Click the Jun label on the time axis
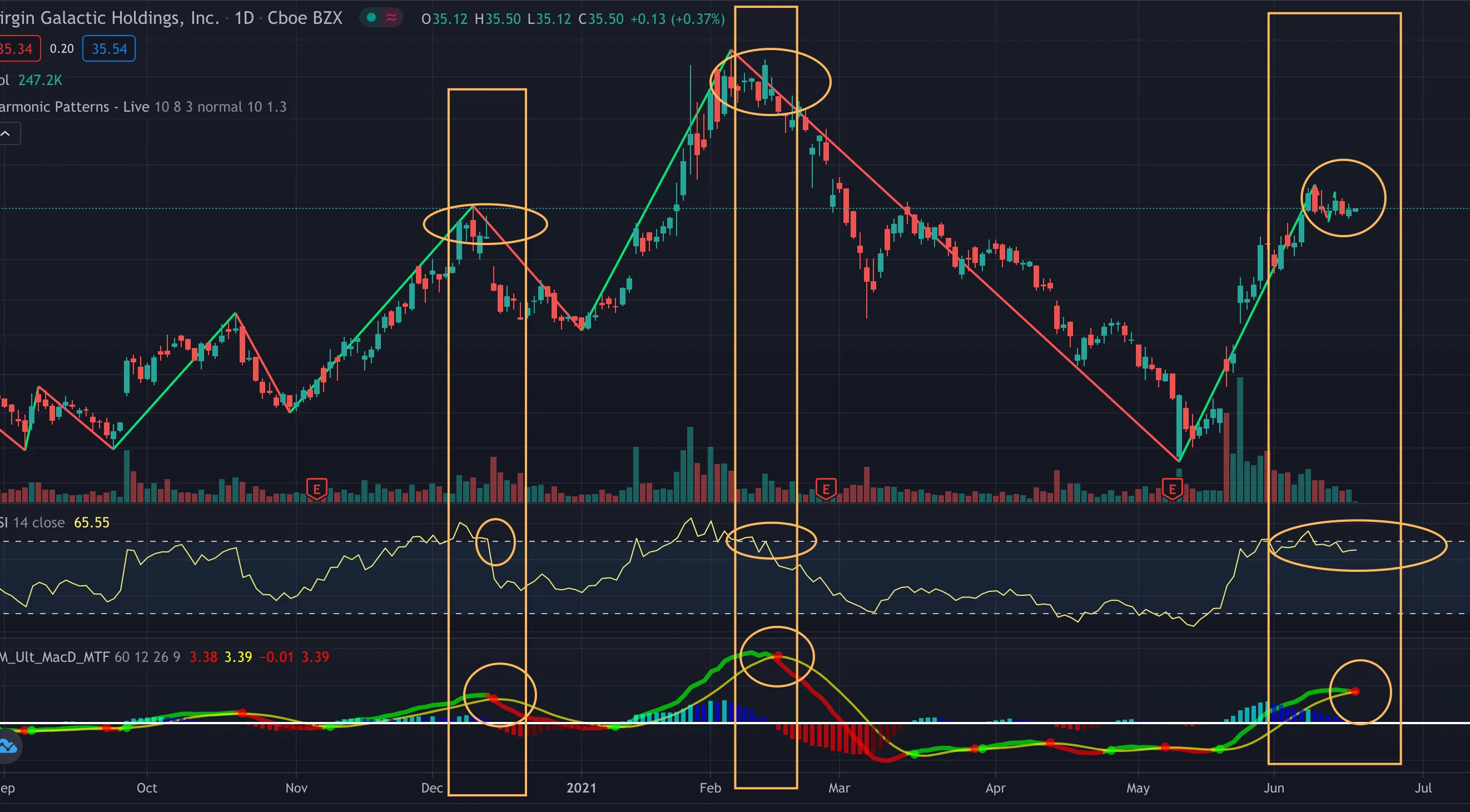This screenshot has width=1470, height=812. (x=1274, y=788)
